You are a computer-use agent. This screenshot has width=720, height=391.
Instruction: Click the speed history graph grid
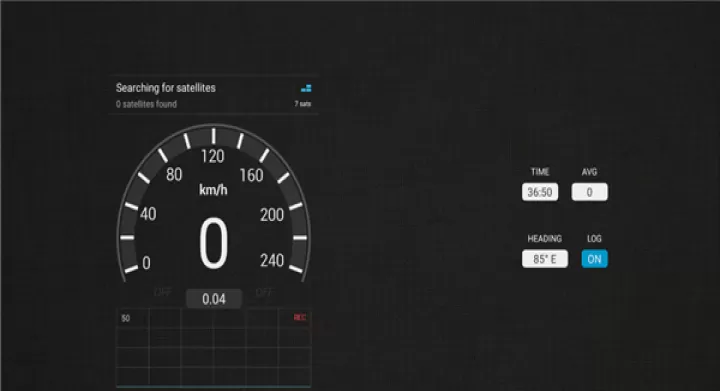(x=214, y=347)
